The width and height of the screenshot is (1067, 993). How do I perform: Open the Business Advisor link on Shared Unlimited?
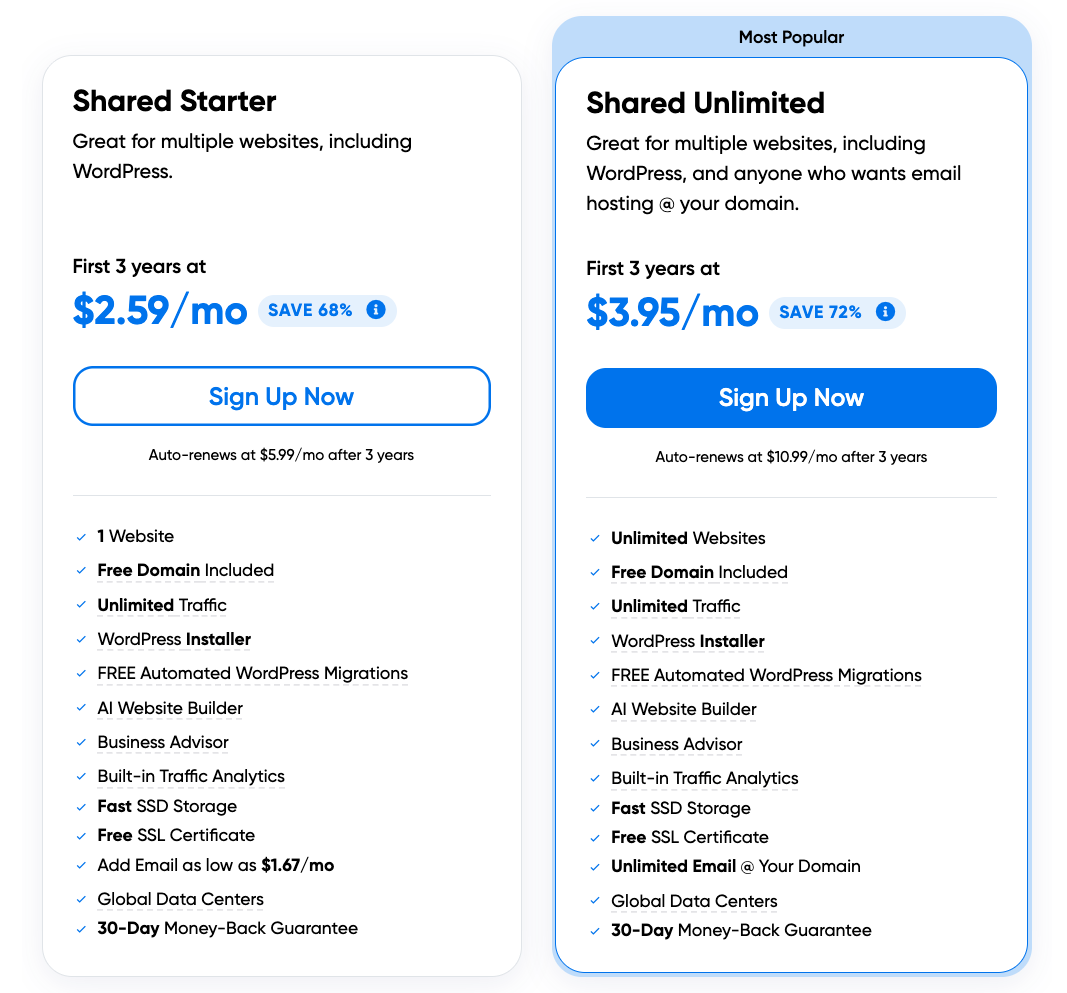[676, 744]
